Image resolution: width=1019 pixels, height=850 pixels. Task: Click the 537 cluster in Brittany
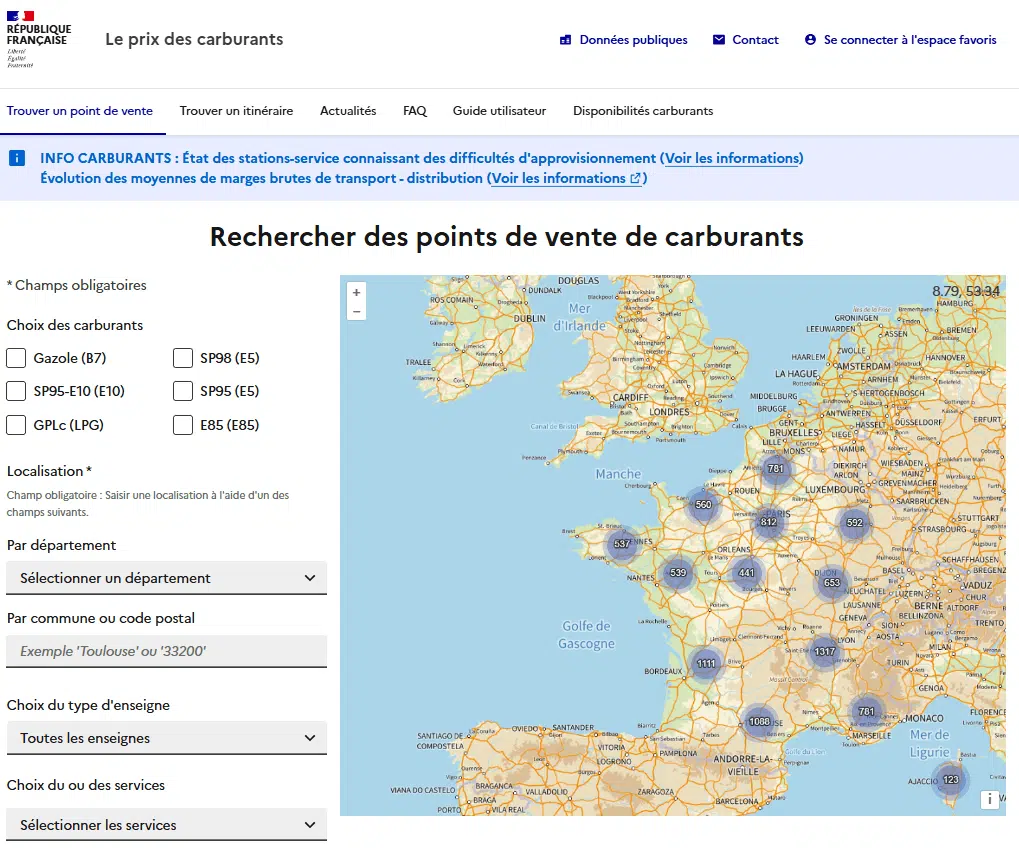click(622, 543)
